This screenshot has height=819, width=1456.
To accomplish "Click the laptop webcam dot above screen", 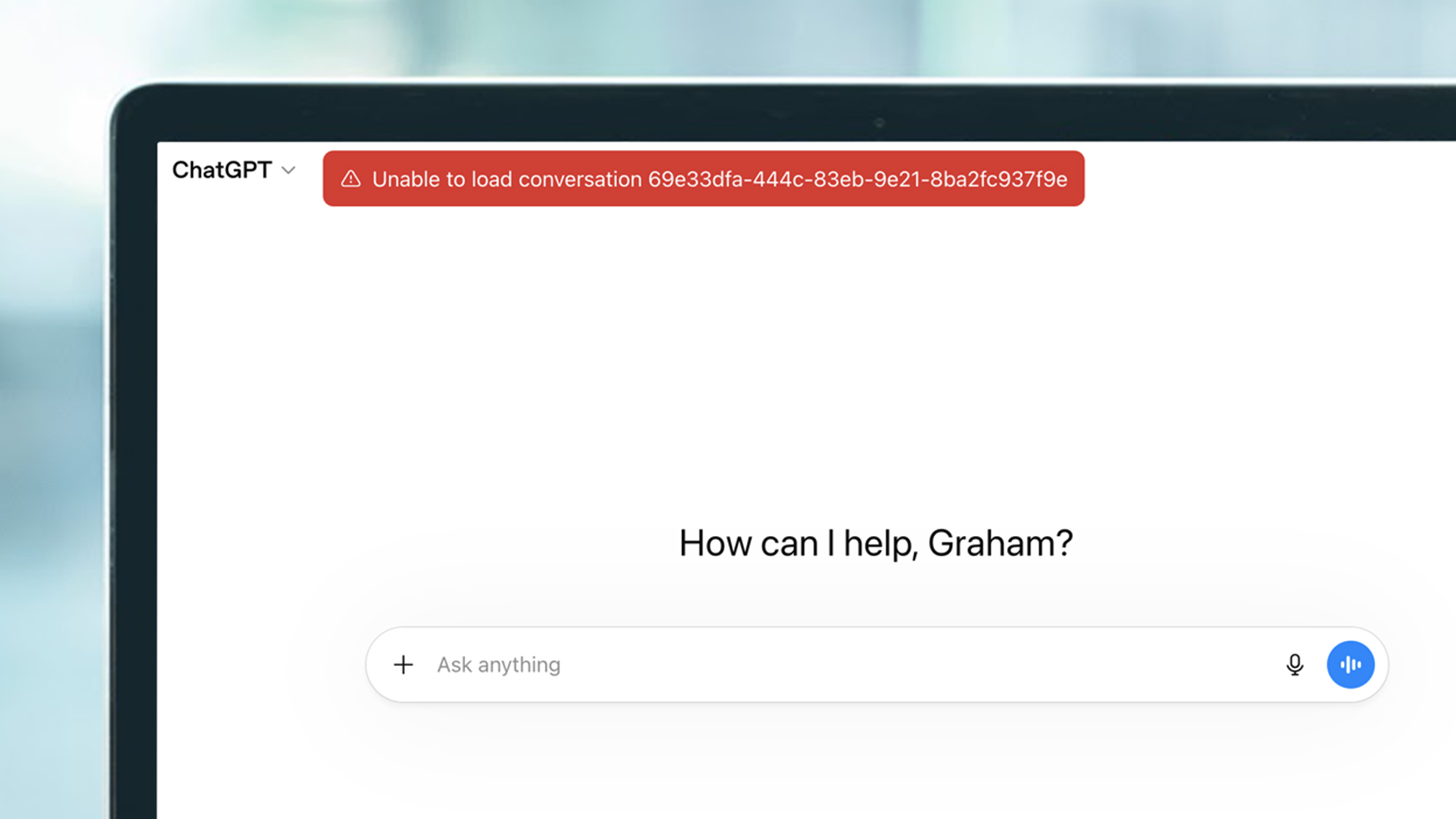I will (879, 122).
